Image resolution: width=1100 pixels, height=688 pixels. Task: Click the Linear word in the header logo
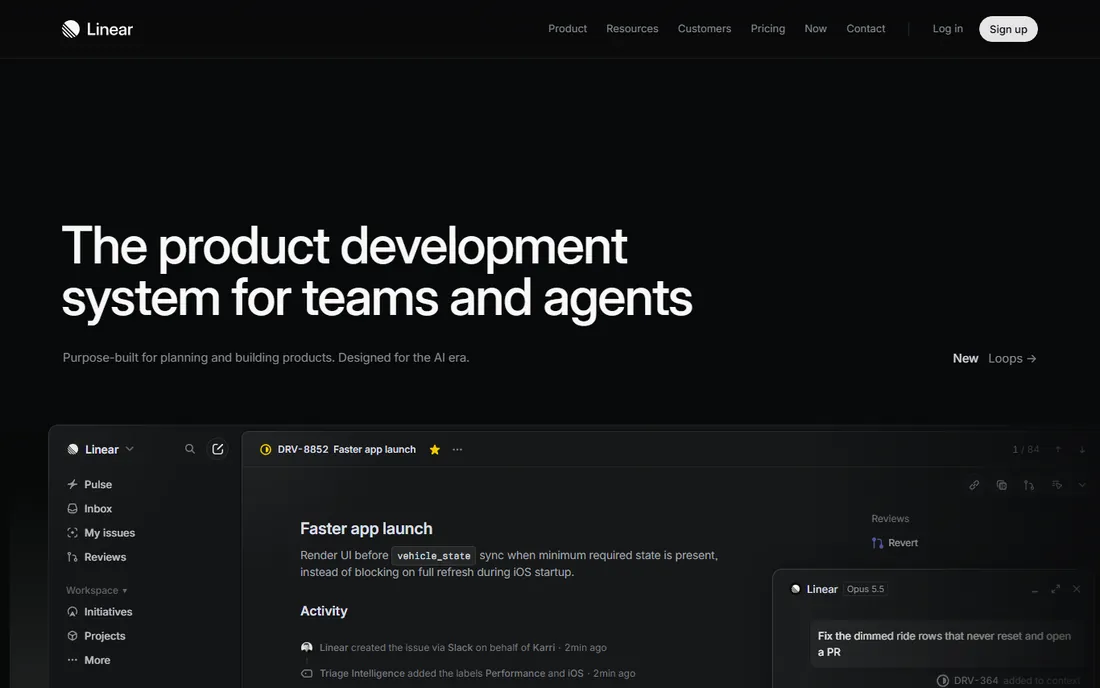click(109, 29)
